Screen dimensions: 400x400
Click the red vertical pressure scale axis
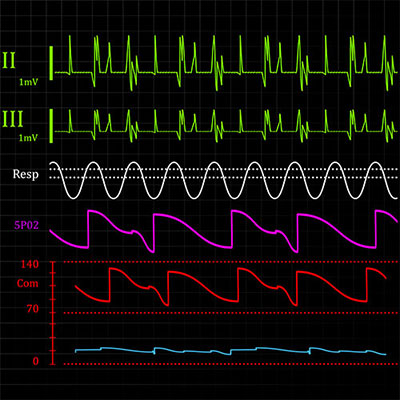[53, 313]
